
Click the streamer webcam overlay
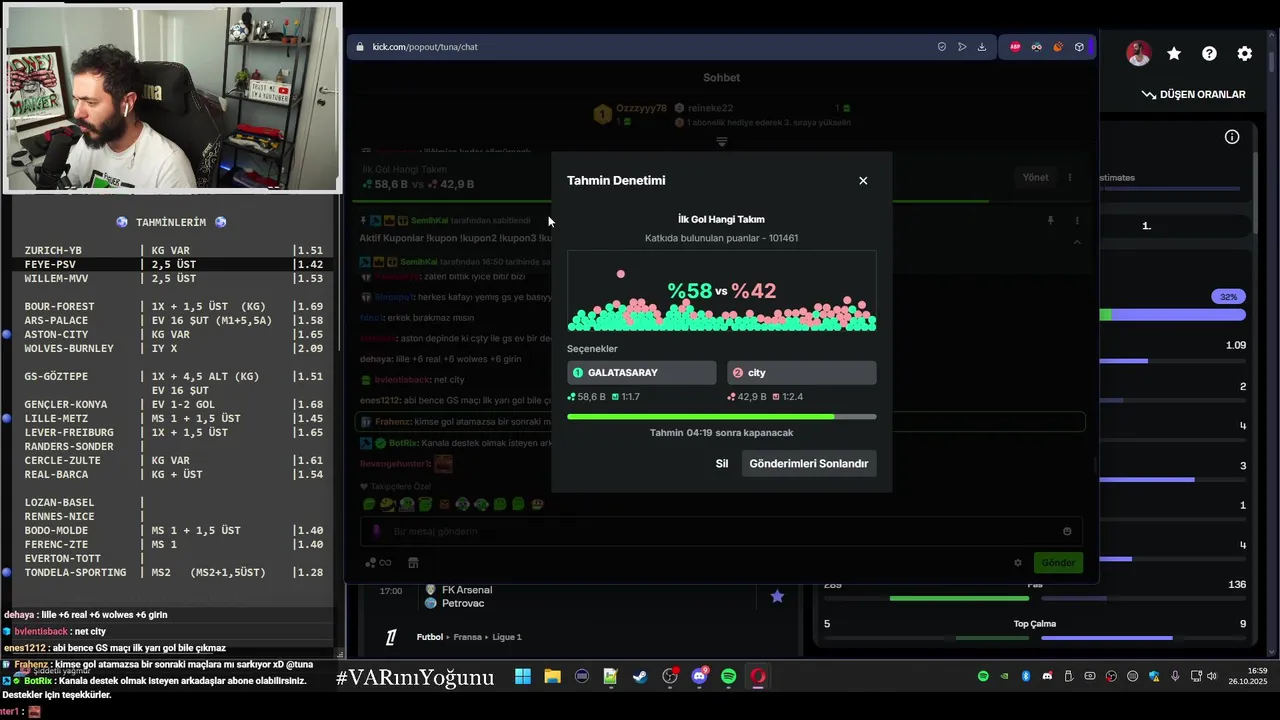tap(172, 97)
